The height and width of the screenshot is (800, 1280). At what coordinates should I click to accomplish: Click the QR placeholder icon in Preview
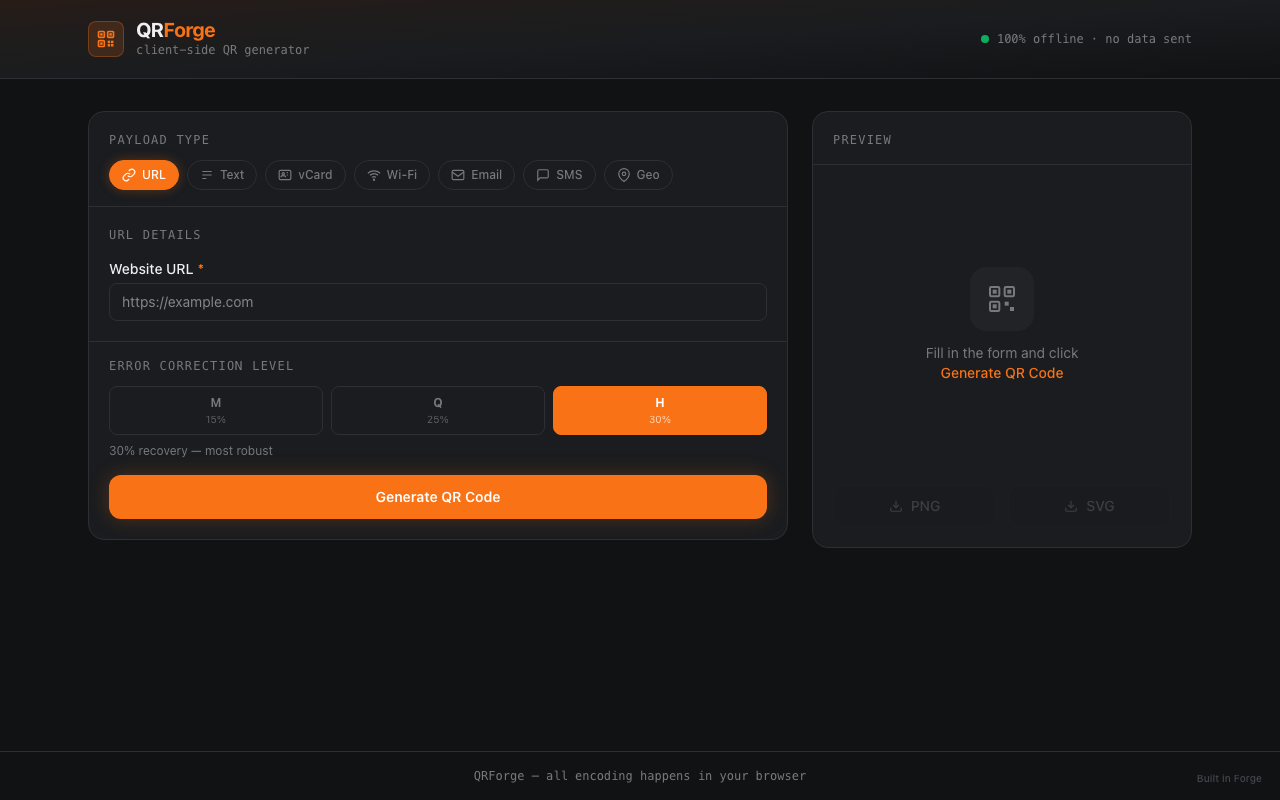click(1002, 299)
